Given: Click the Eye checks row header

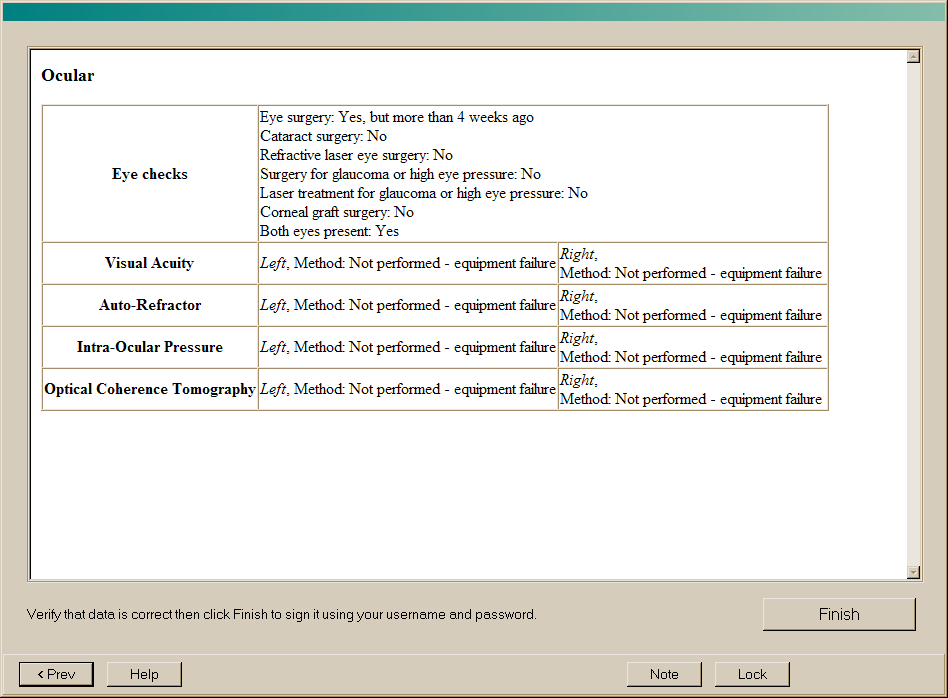Looking at the screenshot, I should pos(150,174).
